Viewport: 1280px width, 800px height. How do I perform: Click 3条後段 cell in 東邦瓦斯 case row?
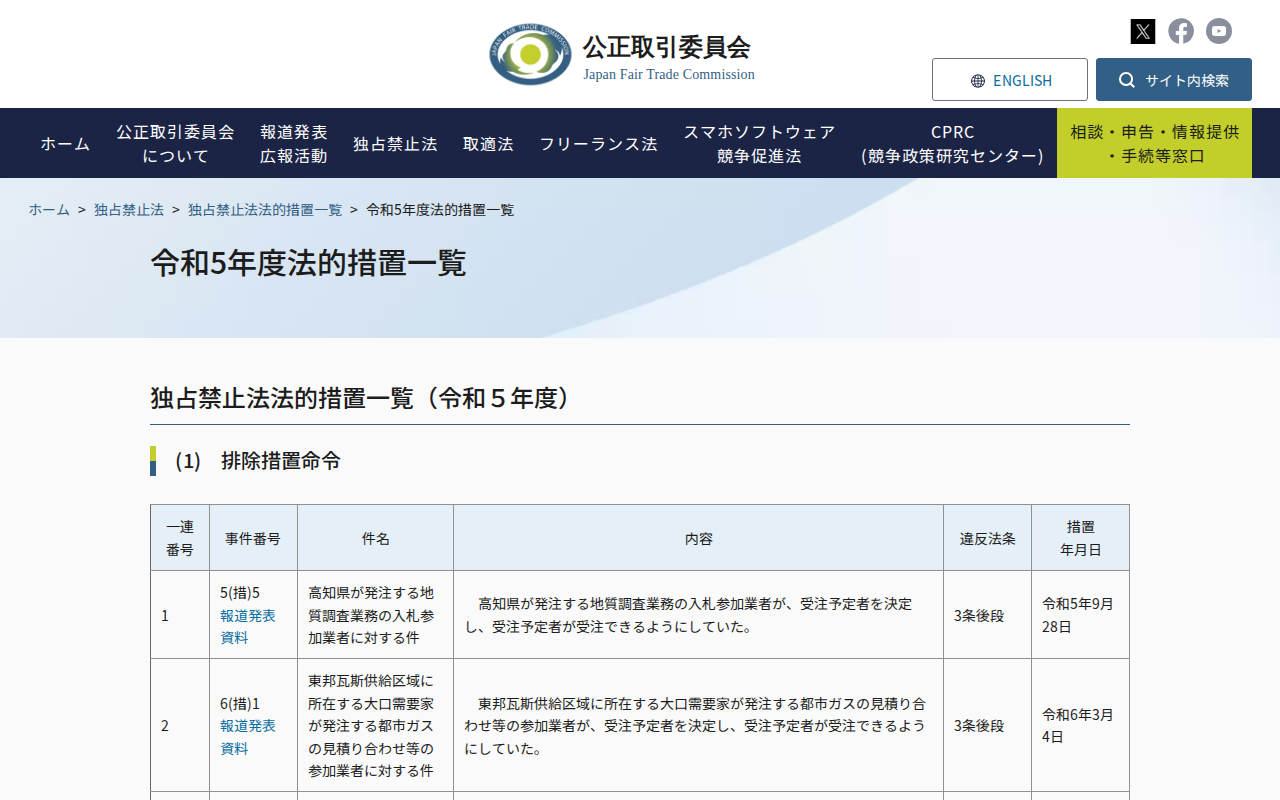click(987, 726)
